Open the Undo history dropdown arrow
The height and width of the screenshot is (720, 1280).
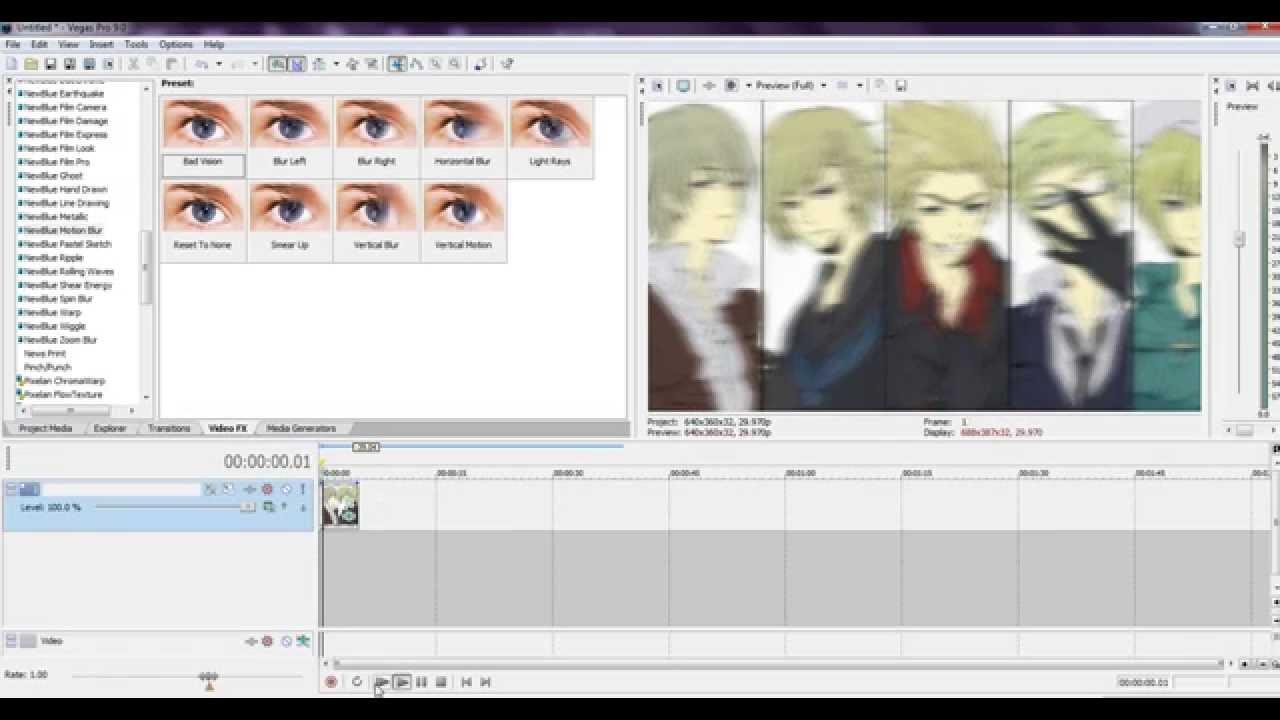coord(217,64)
